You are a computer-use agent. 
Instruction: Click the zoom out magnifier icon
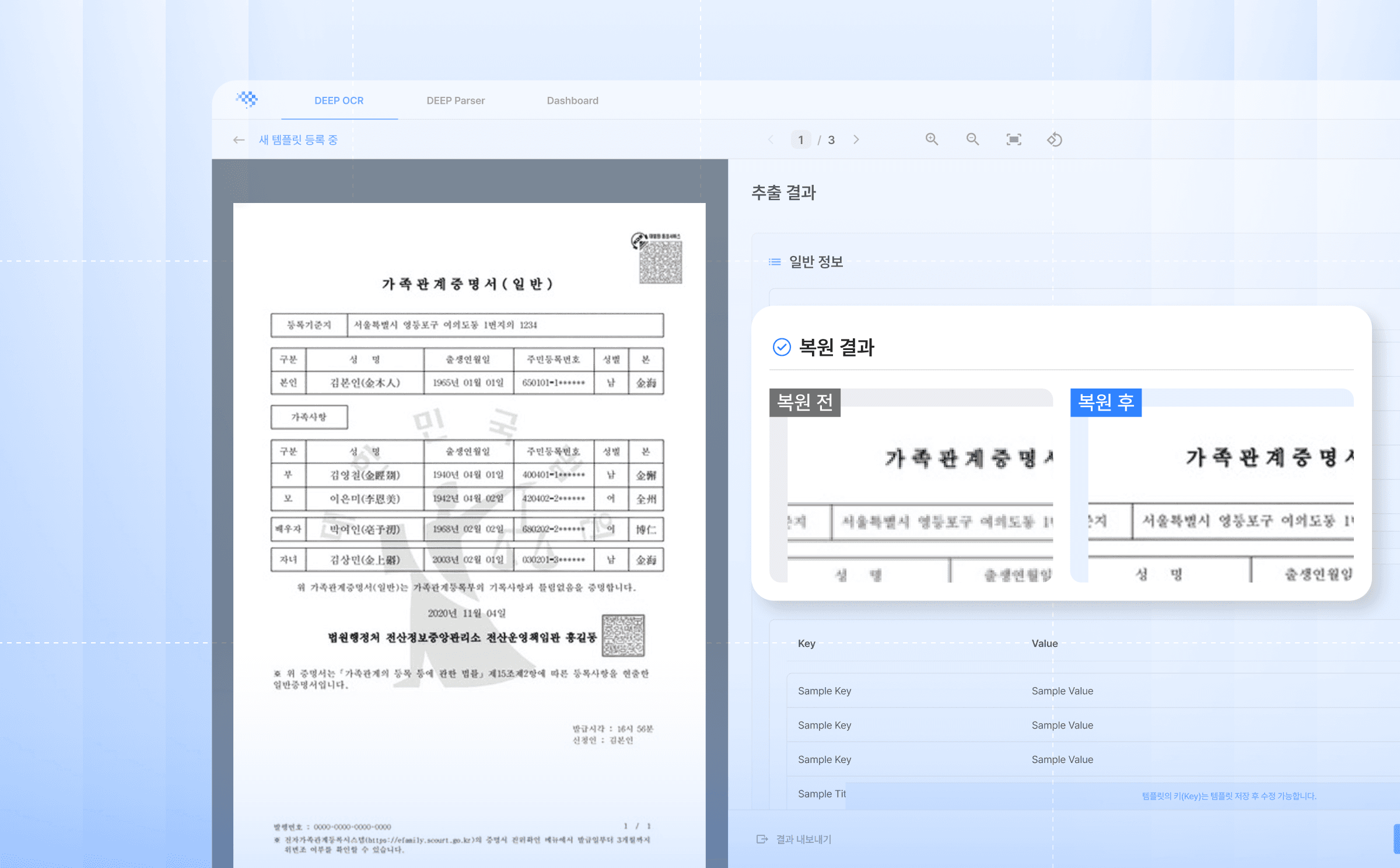click(972, 139)
